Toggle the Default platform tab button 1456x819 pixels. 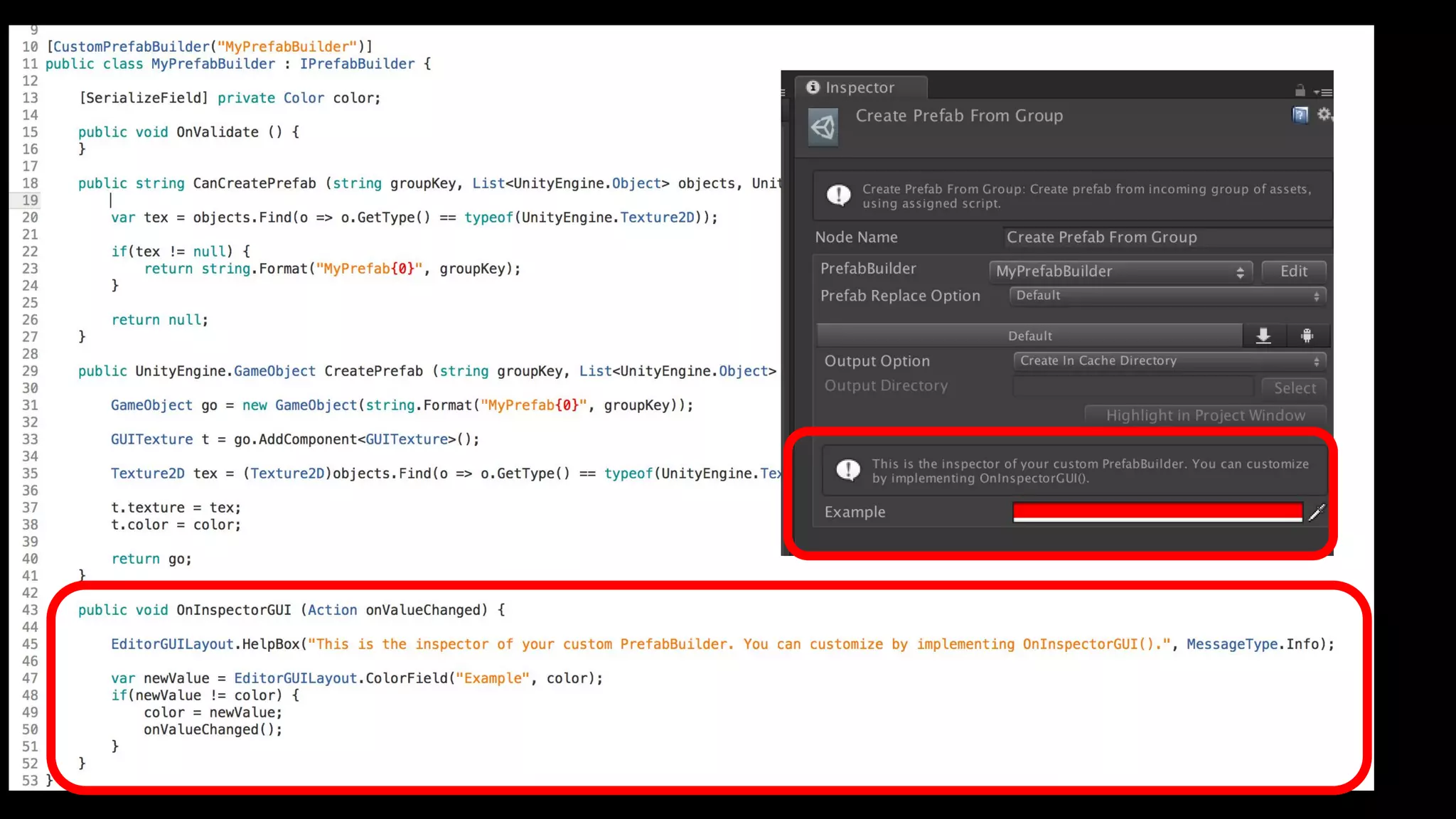(1029, 336)
